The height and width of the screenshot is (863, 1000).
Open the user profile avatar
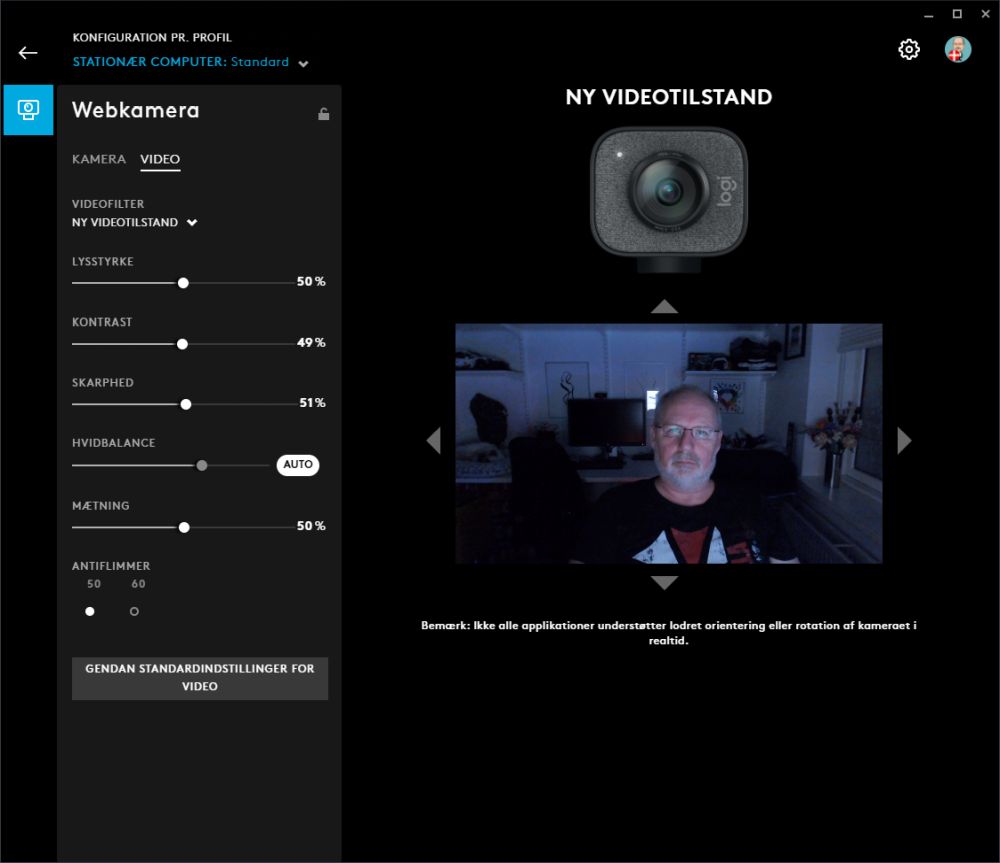tap(958, 49)
